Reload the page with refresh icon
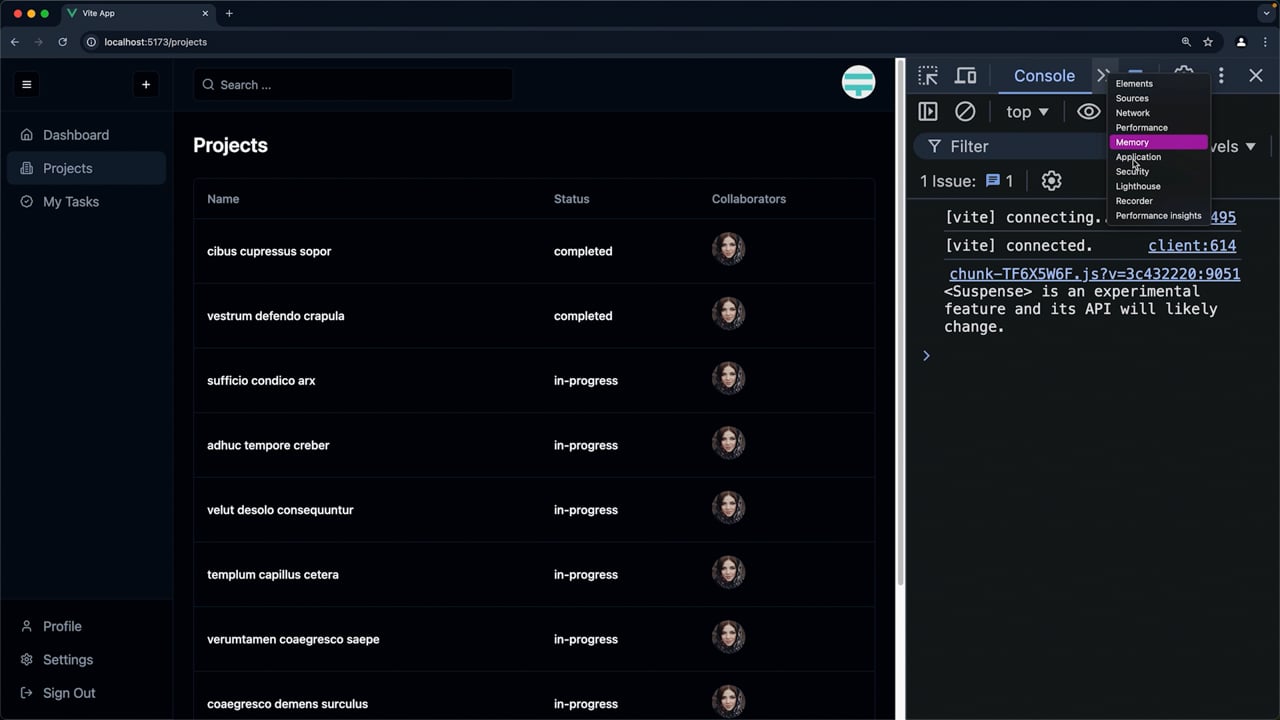Screen dimensions: 1280x720 (x=62, y=42)
